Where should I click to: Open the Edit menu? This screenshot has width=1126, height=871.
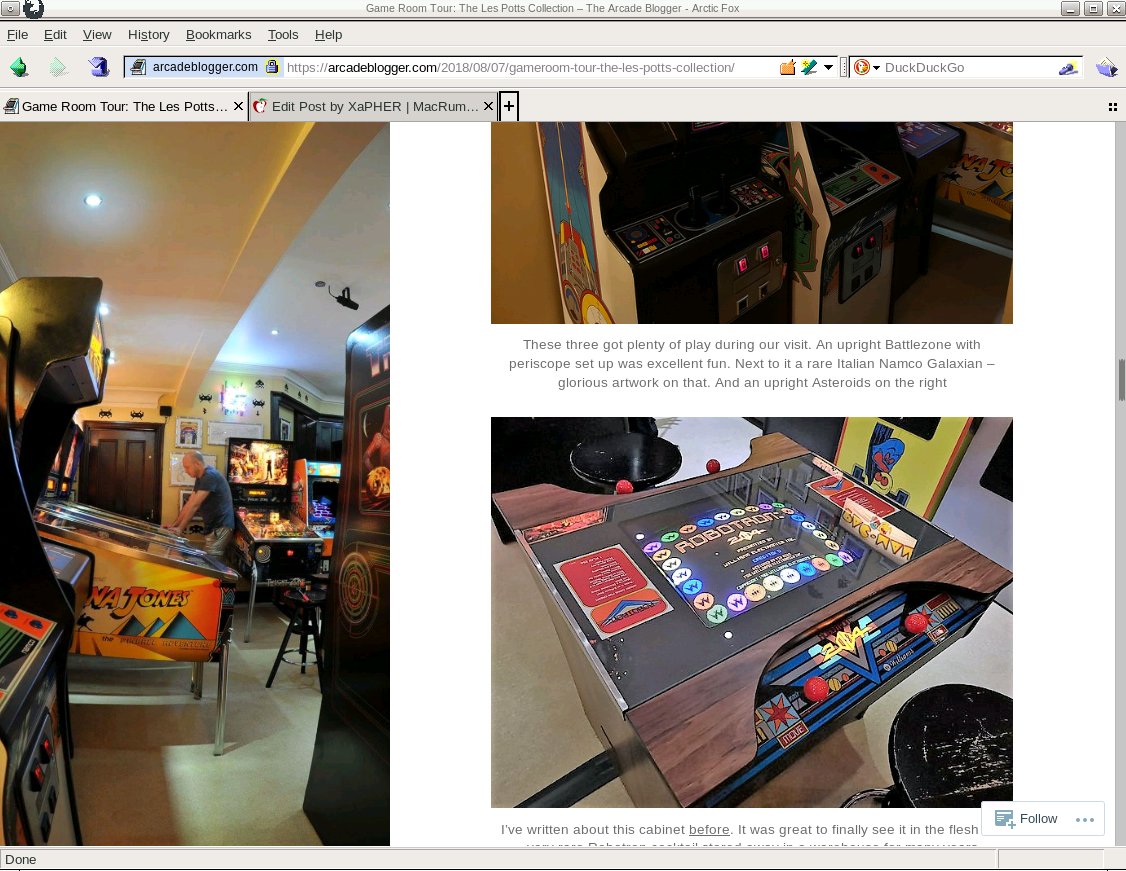(55, 34)
